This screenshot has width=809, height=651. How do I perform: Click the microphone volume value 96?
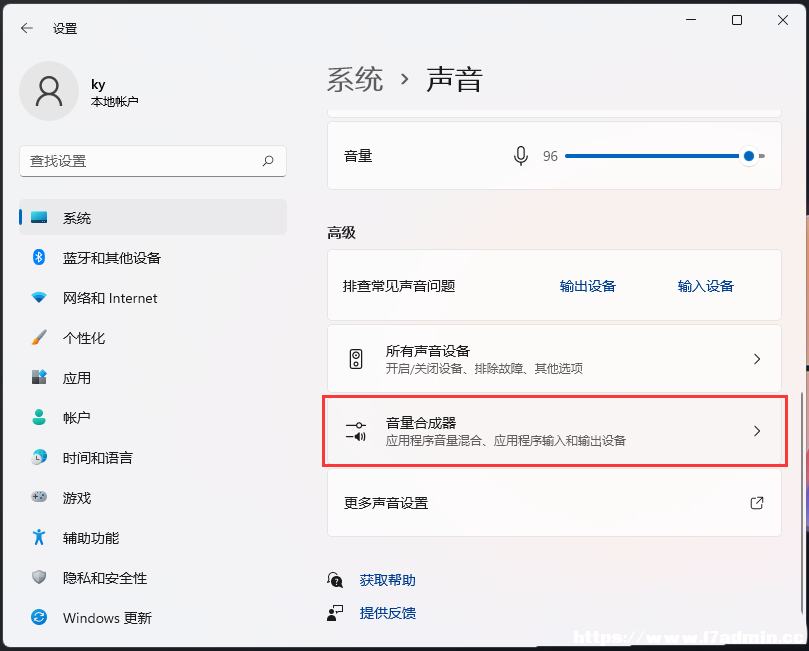(x=550, y=156)
